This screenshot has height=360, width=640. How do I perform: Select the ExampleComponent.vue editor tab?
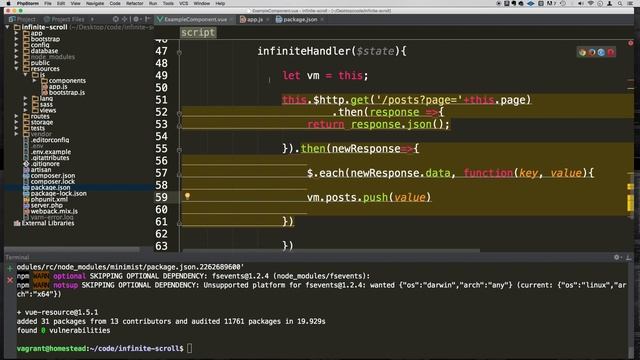click(195, 19)
